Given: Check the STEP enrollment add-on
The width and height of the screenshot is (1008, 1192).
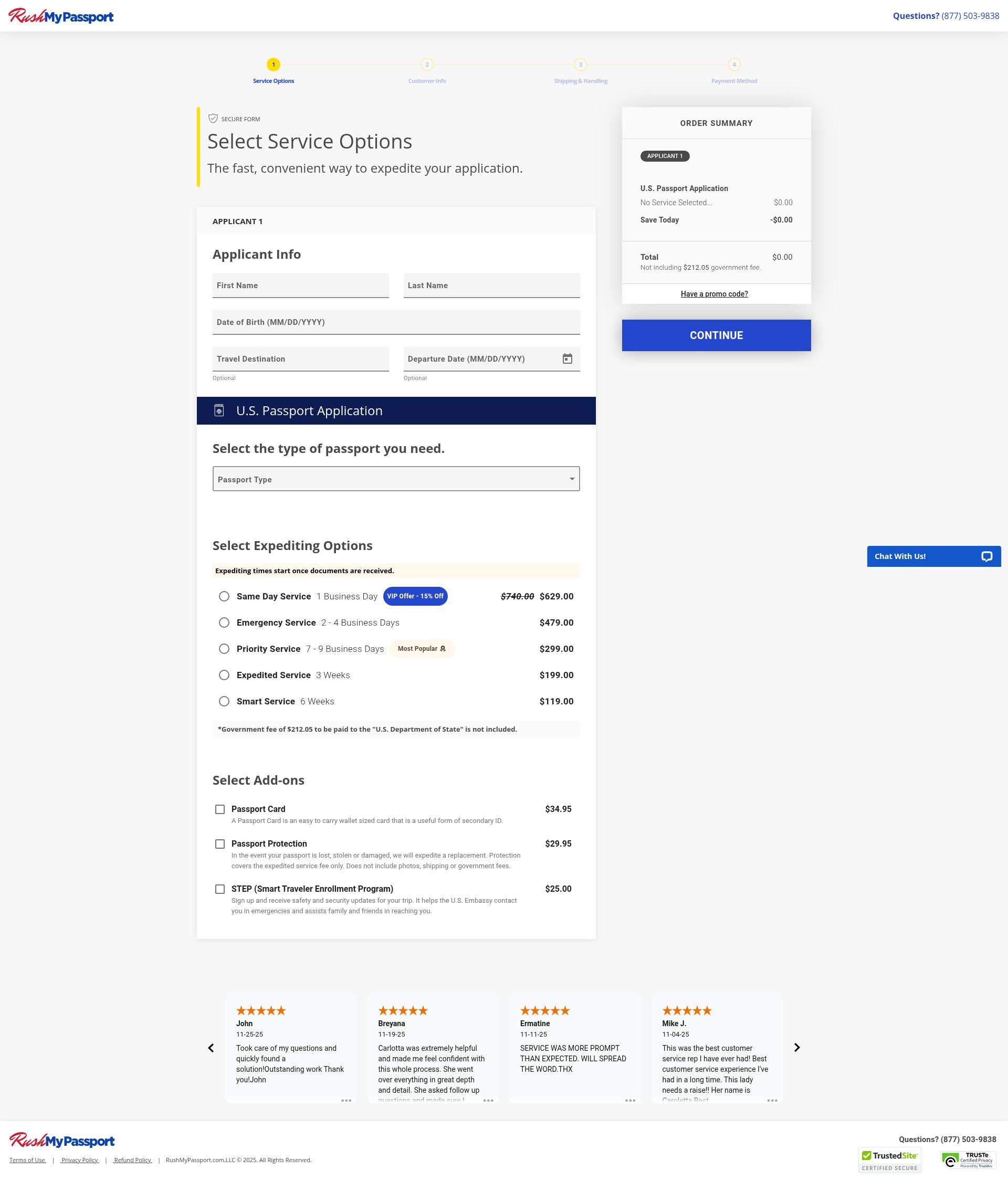Looking at the screenshot, I should (x=219, y=889).
